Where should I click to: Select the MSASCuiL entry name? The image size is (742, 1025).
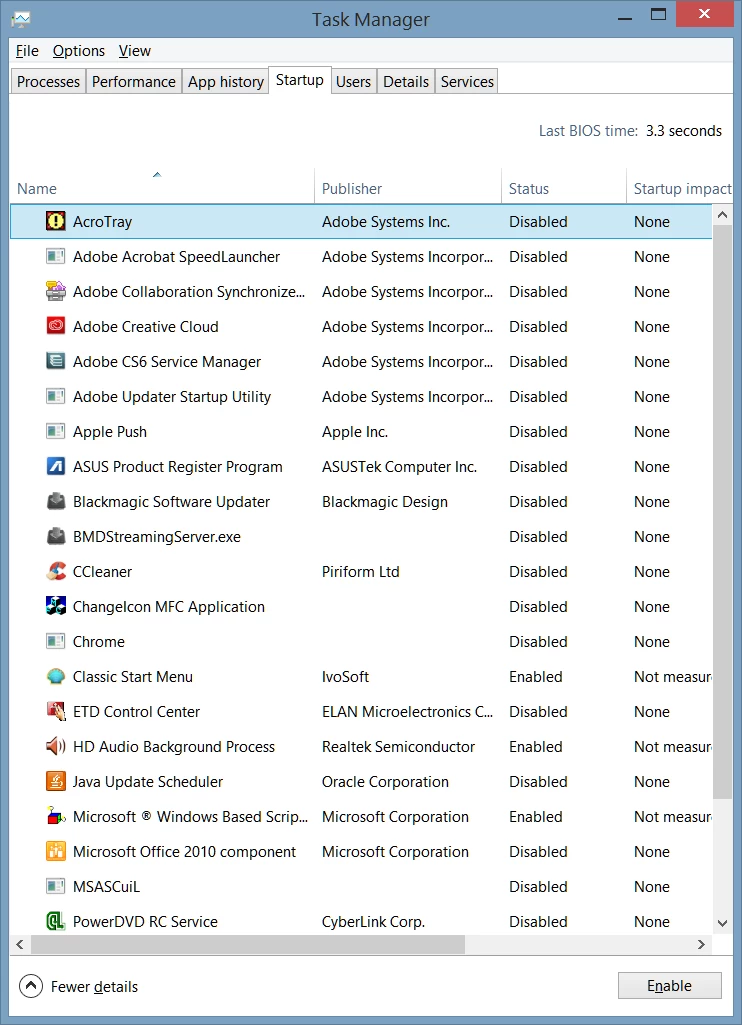coord(106,886)
